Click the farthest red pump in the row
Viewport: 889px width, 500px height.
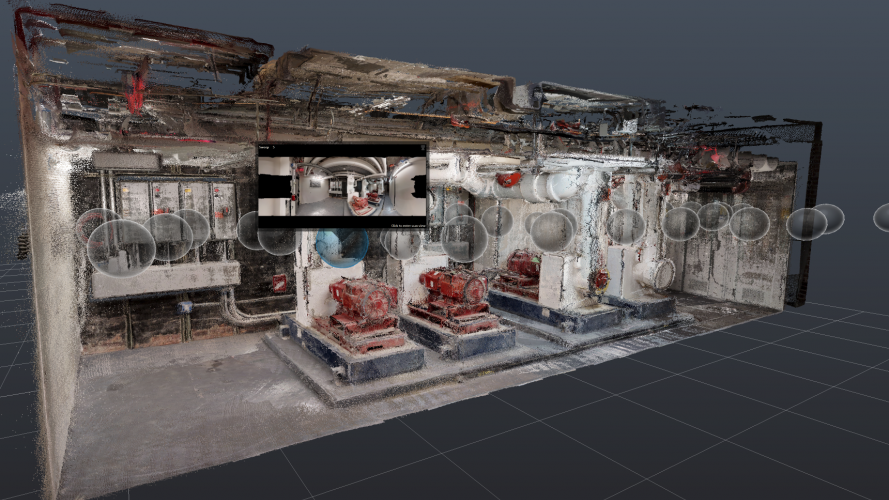pos(520,268)
